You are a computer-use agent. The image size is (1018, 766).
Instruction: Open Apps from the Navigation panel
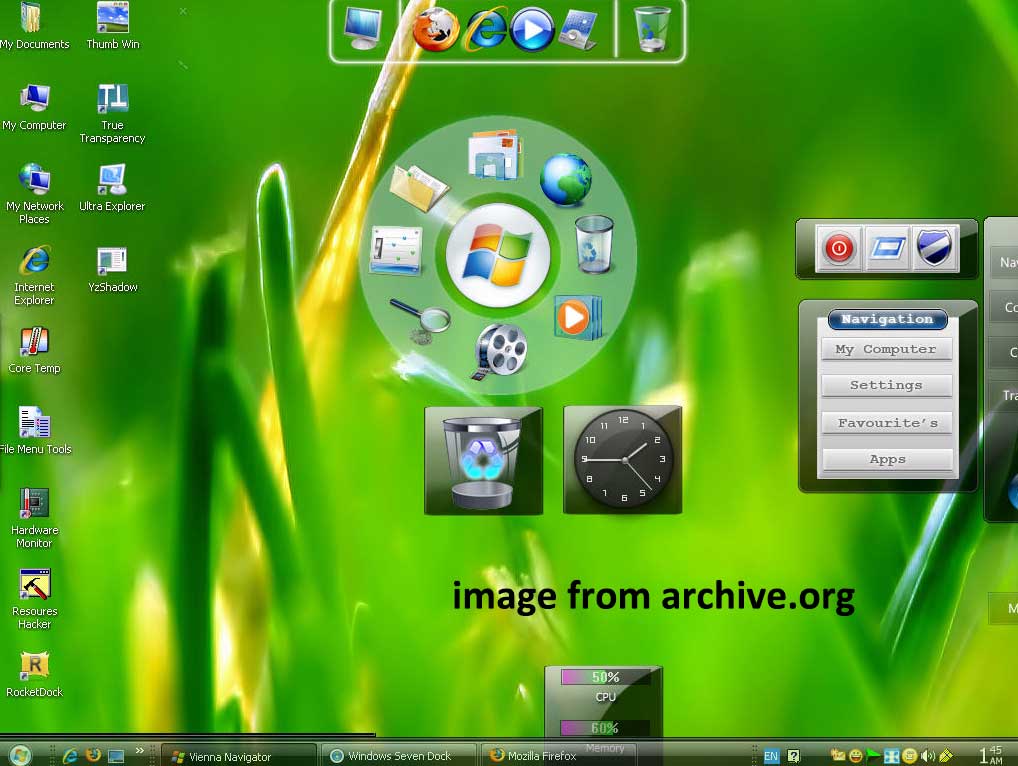point(886,459)
